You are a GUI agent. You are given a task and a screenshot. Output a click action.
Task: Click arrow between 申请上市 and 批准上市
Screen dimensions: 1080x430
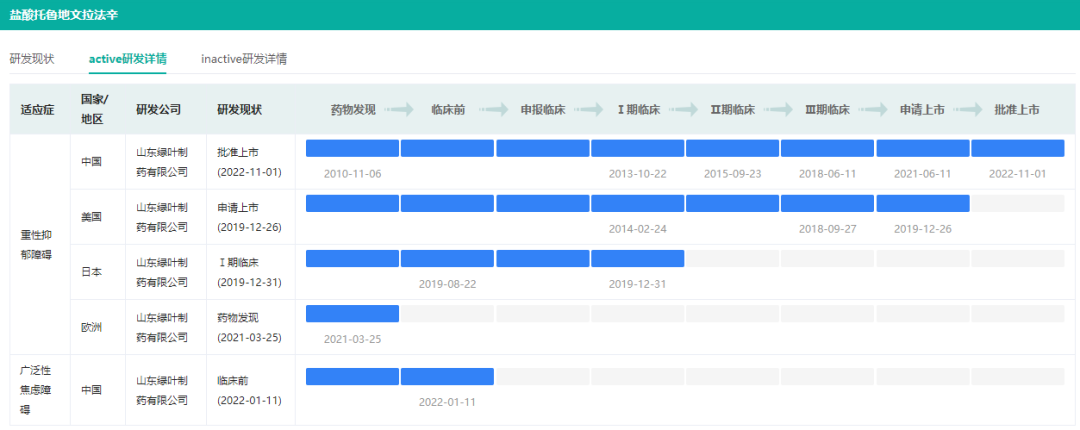click(x=969, y=110)
